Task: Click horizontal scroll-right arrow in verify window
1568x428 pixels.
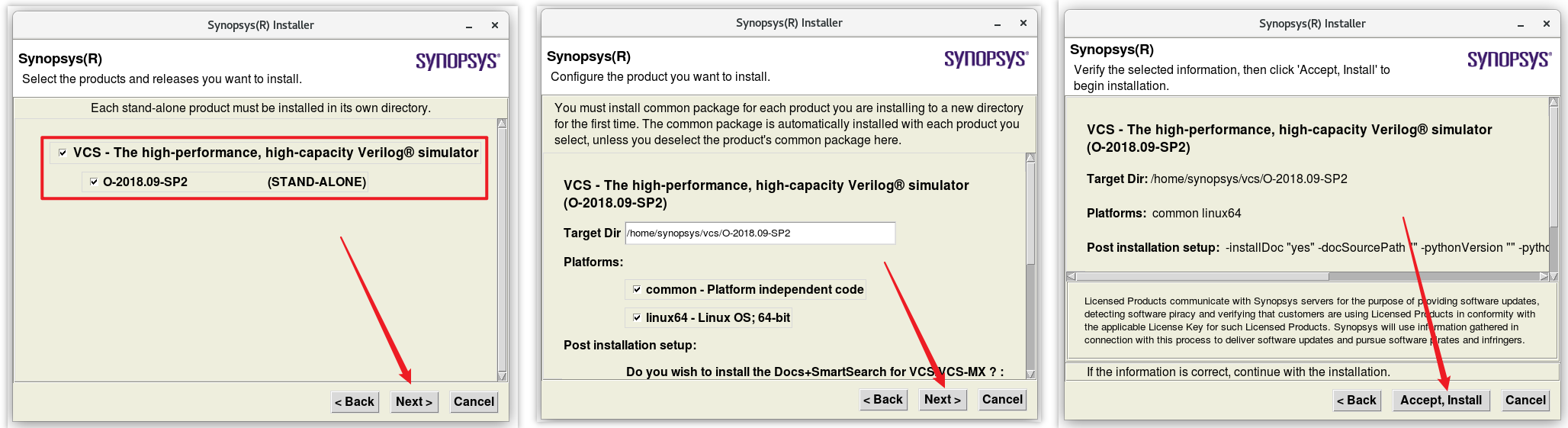Action: click(1544, 276)
